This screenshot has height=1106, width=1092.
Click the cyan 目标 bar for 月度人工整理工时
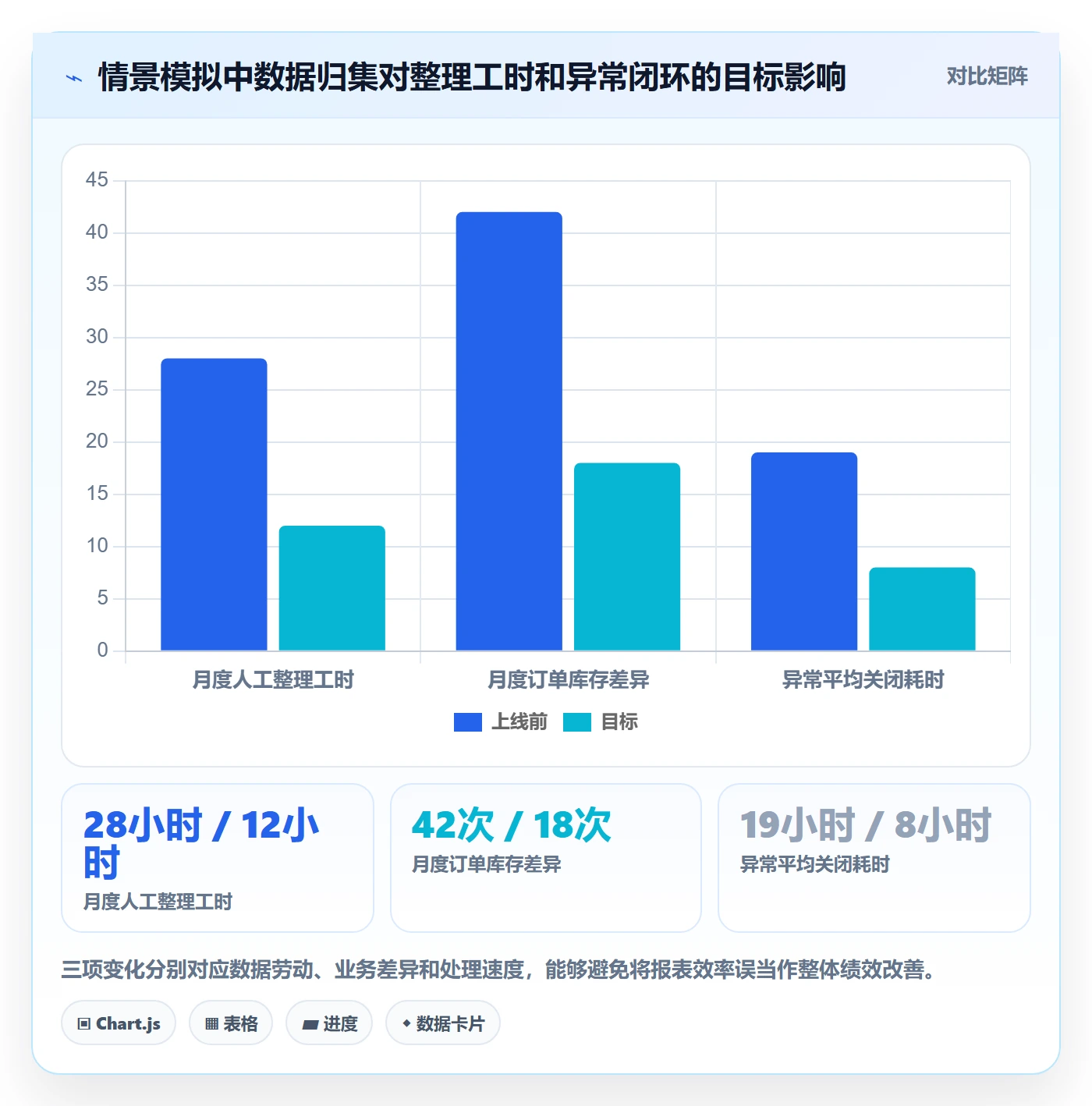coord(332,588)
